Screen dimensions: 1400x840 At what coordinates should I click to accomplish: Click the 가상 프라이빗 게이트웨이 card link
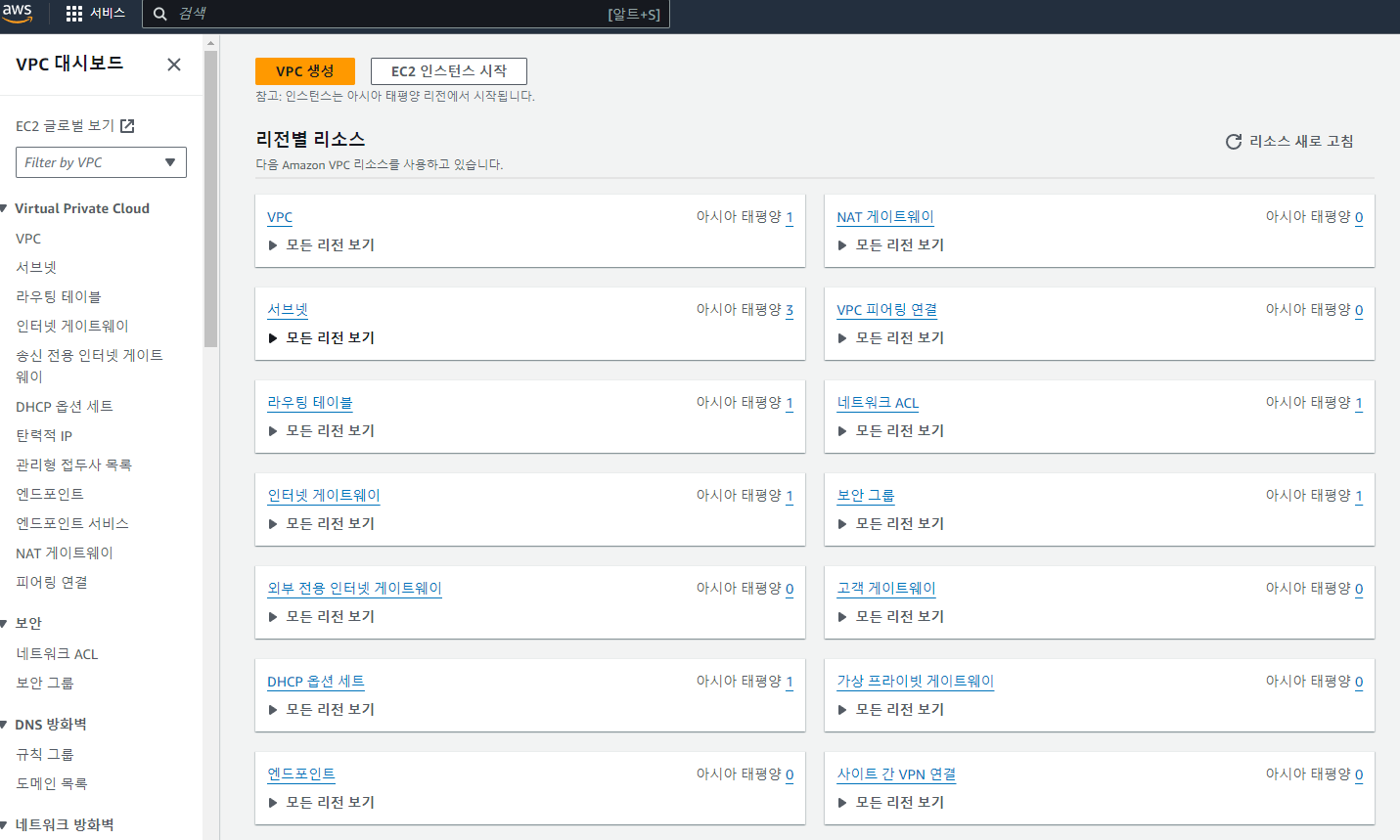point(915,682)
